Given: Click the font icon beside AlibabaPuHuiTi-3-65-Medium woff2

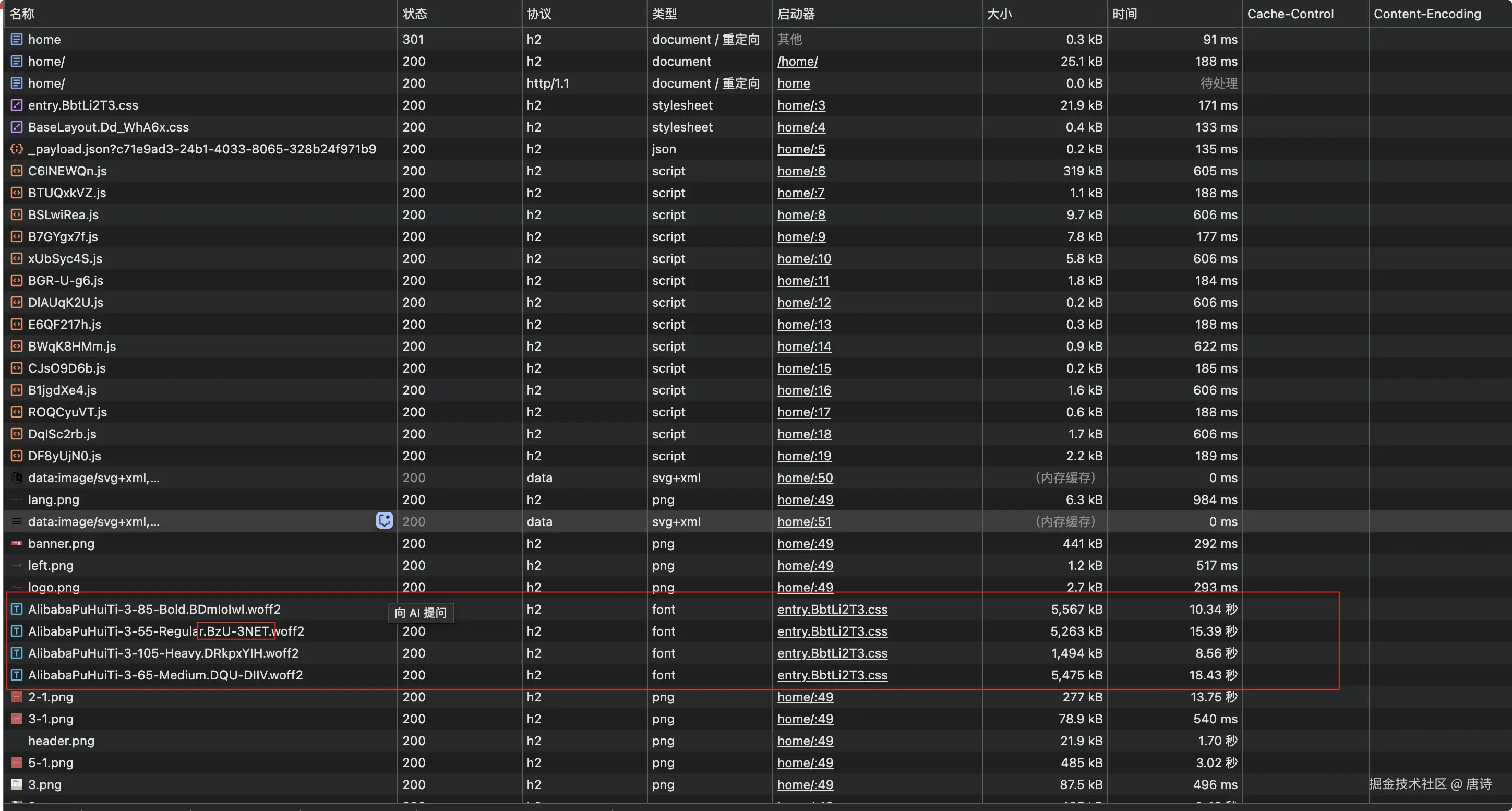Looking at the screenshot, I should [17, 675].
